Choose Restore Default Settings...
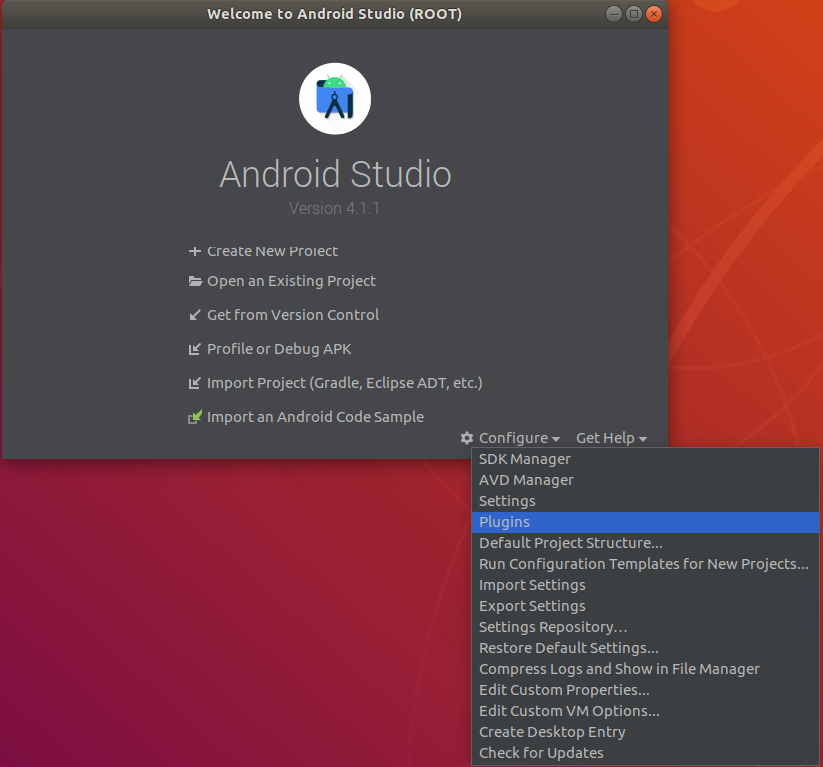 pos(646,648)
